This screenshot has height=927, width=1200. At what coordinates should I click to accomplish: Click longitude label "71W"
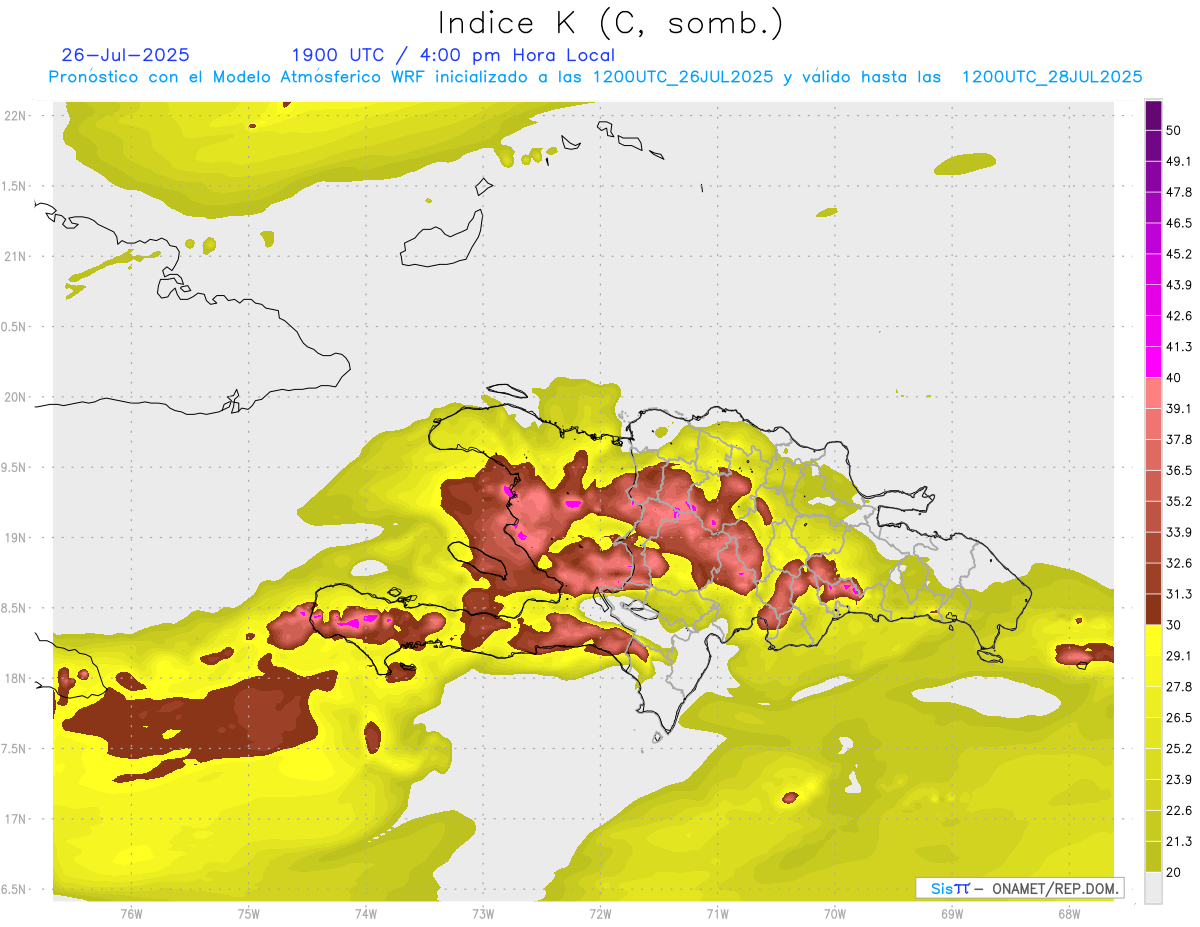pos(717,914)
